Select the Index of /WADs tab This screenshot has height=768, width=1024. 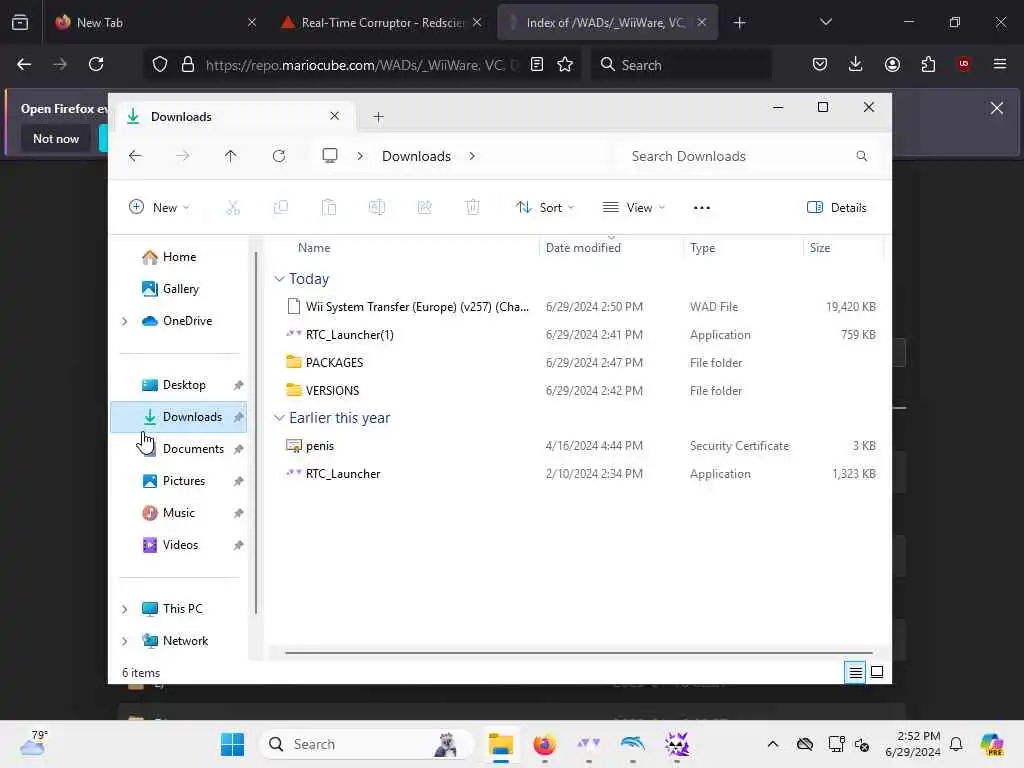[x=607, y=22]
